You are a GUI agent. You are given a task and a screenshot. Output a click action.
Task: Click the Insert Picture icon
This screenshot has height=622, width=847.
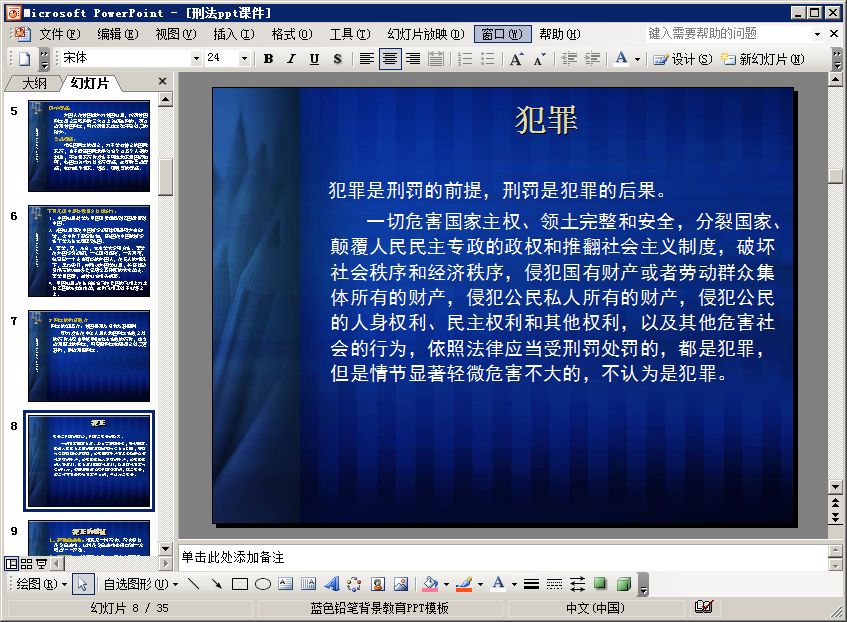pos(401,584)
